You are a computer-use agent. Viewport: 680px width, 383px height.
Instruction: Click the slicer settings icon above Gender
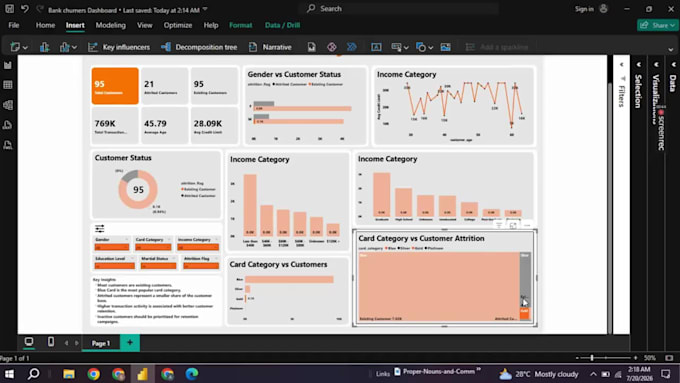click(x=100, y=229)
